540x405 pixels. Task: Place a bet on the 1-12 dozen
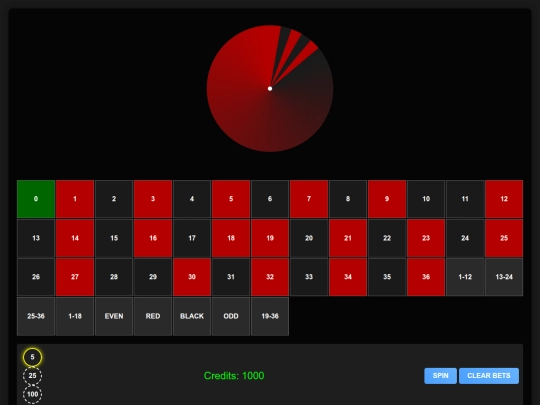point(465,277)
